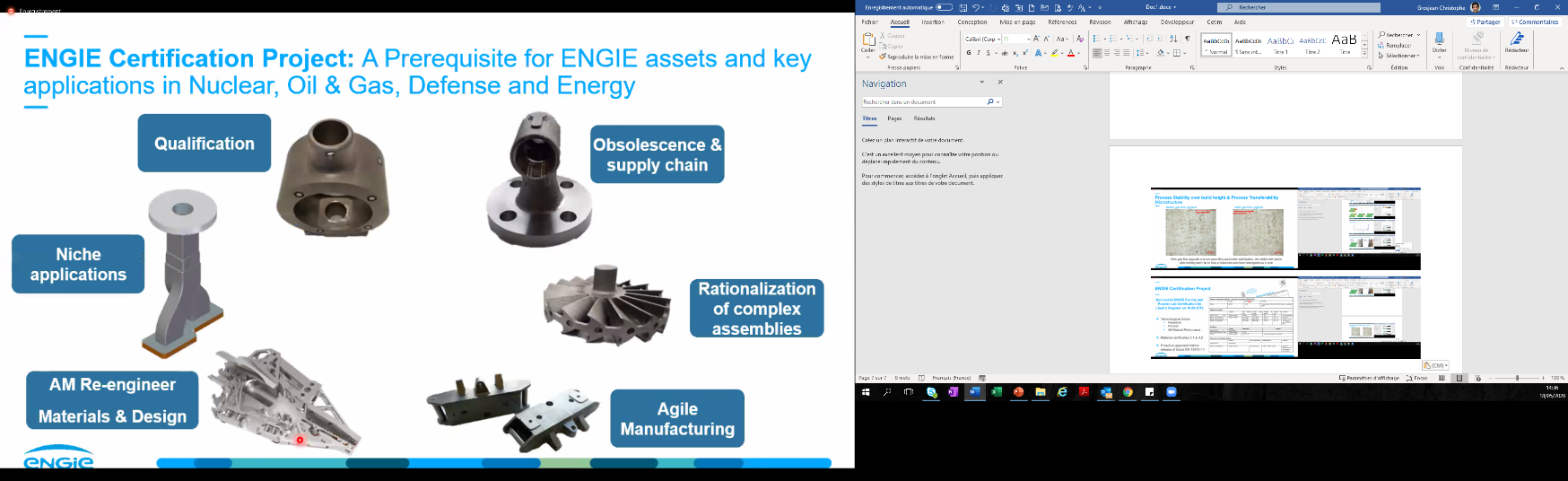Open Excel from the Windows taskbar

pos(996,392)
